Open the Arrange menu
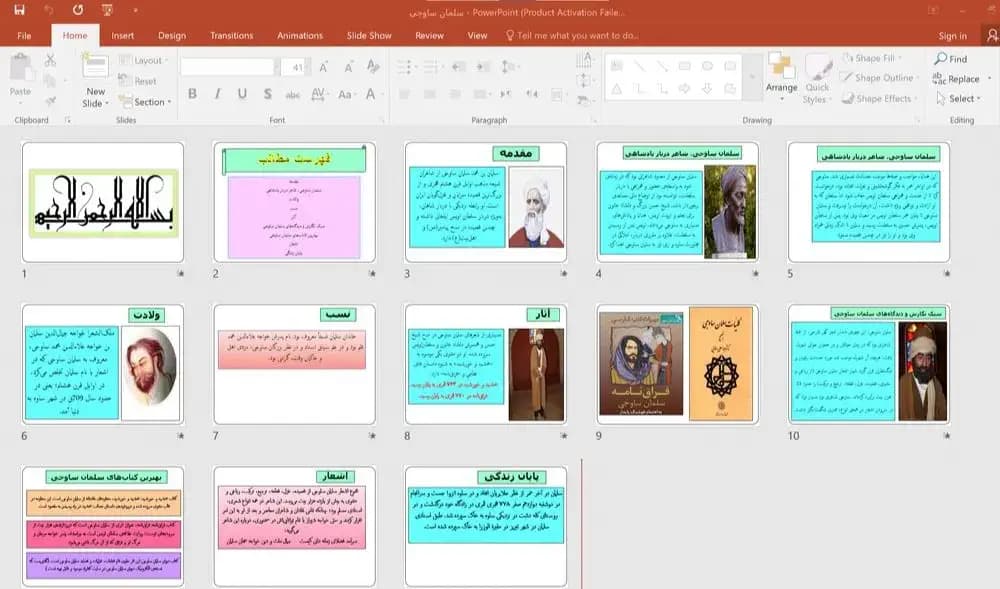1000x589 pixels. click(x=781, y=77)
